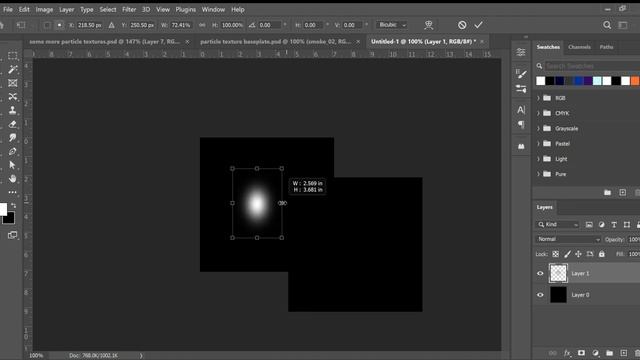Viewport: 640px width, 360px height.
Task: Expand the Pastel swatch group
Action: 538,144
